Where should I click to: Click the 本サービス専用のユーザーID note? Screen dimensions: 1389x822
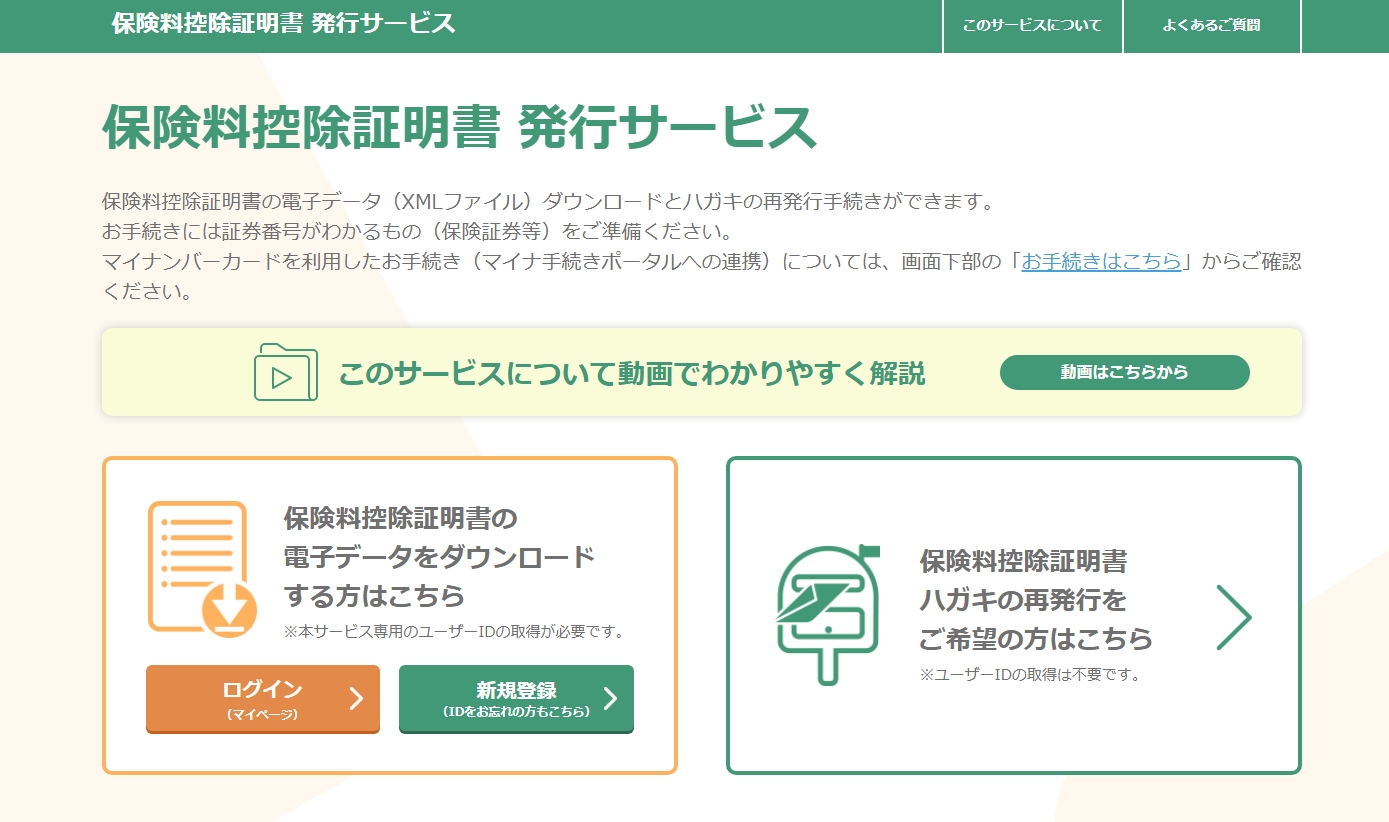click(454, 631)
